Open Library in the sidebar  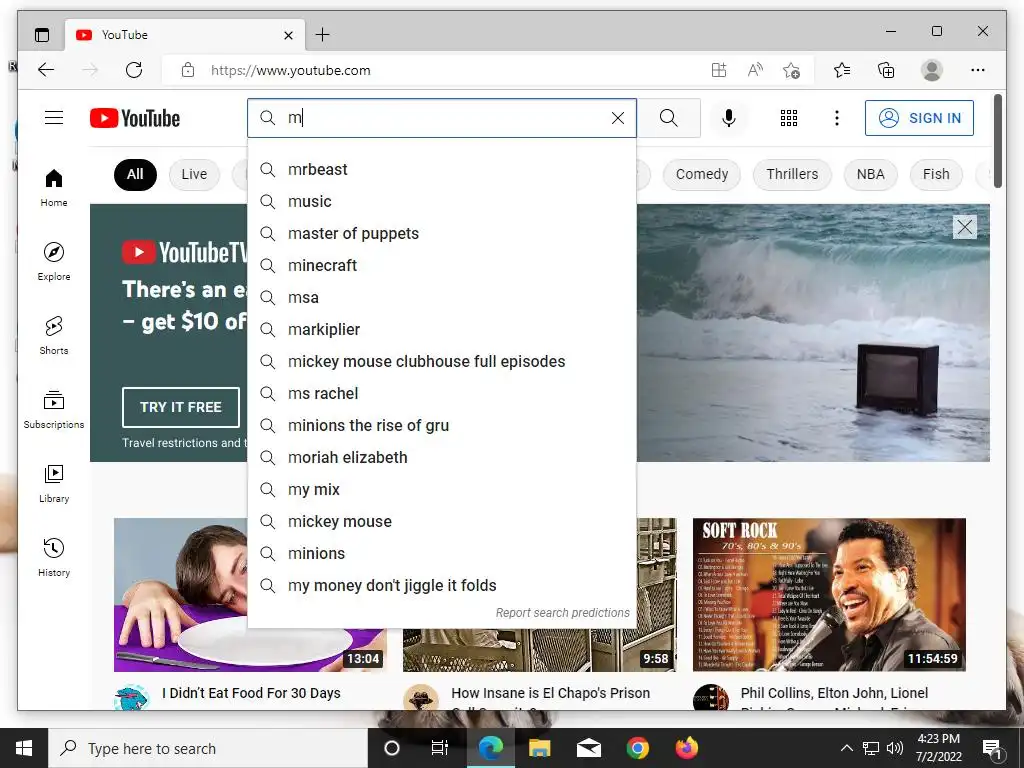click(x=54, y=483)
